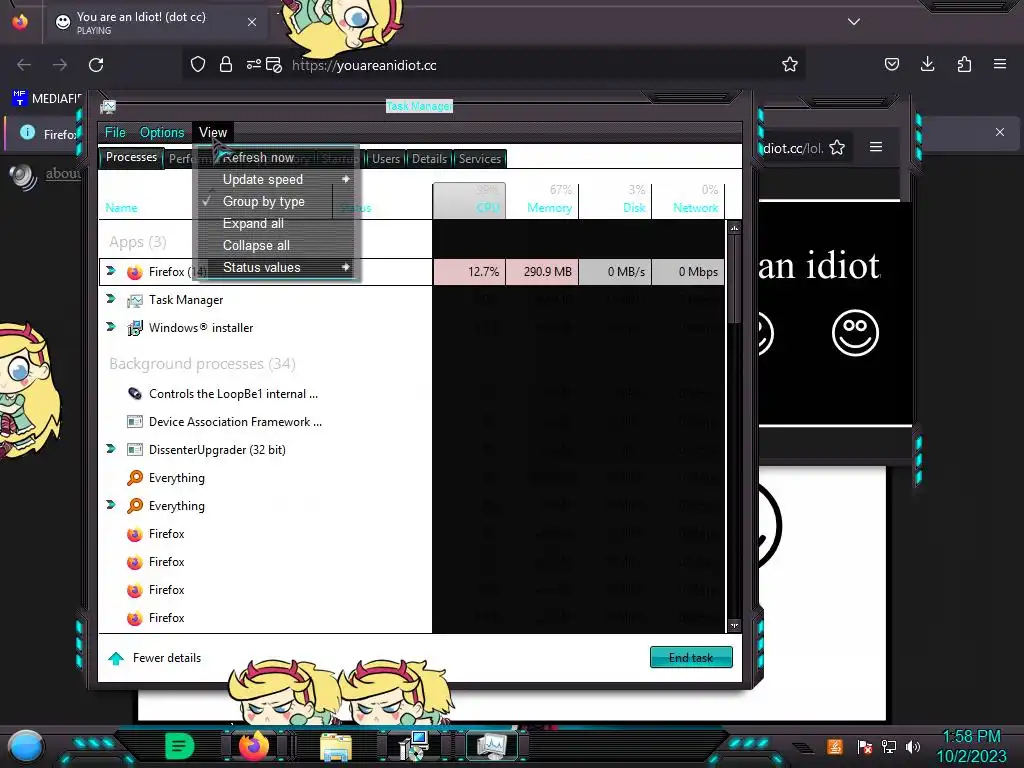Close the You are an Idiot tab

(x=252, y=22)
